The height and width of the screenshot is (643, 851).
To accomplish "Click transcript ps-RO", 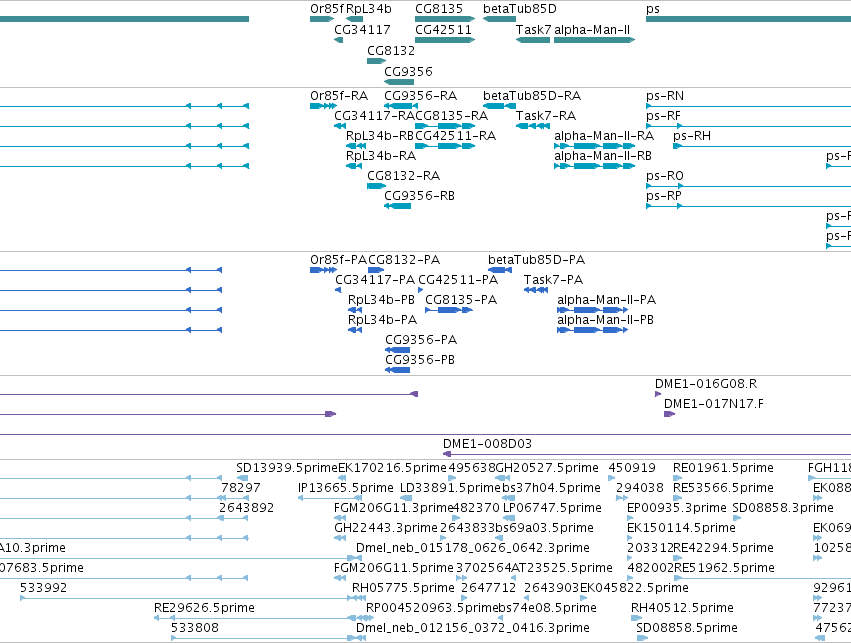I will [665, 176].
